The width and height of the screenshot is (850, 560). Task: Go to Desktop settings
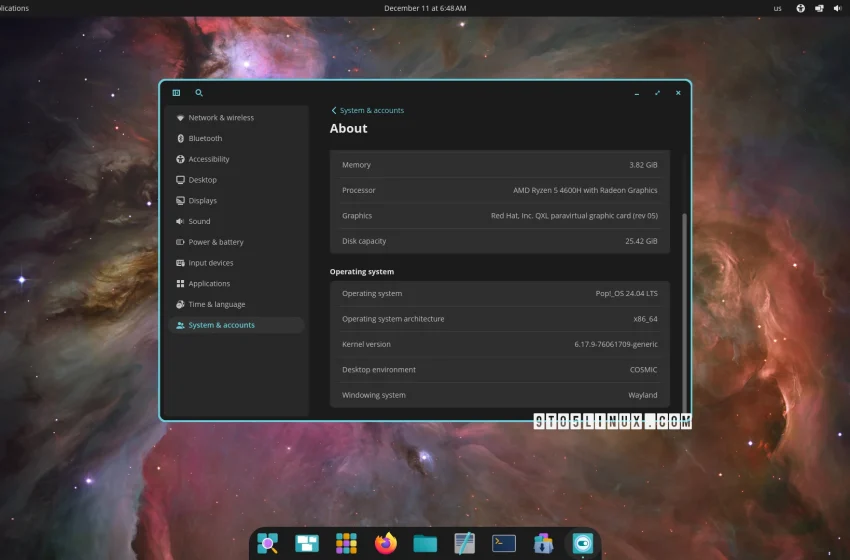coord(236,179)
